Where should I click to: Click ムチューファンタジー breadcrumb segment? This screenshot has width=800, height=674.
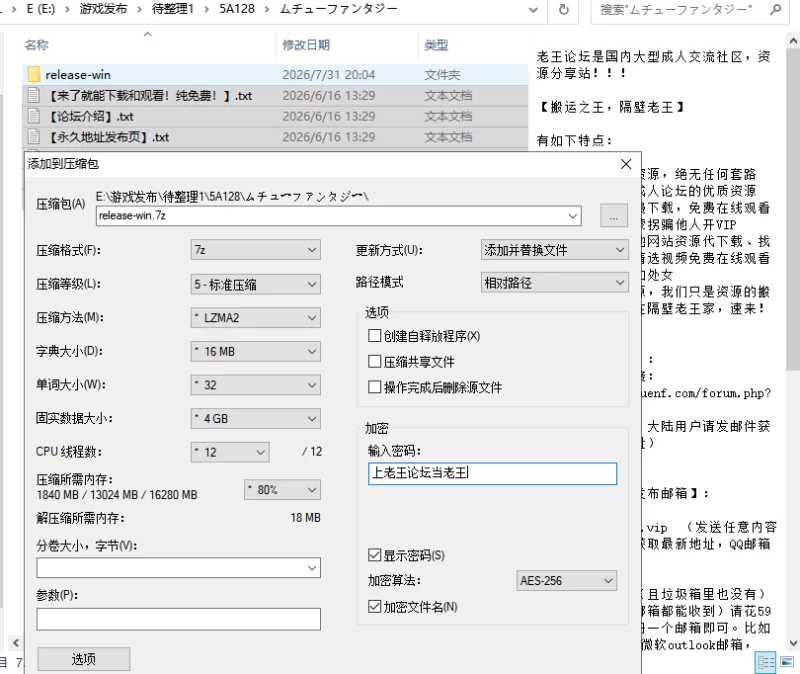pyautogui.click(x=338, y=9)
